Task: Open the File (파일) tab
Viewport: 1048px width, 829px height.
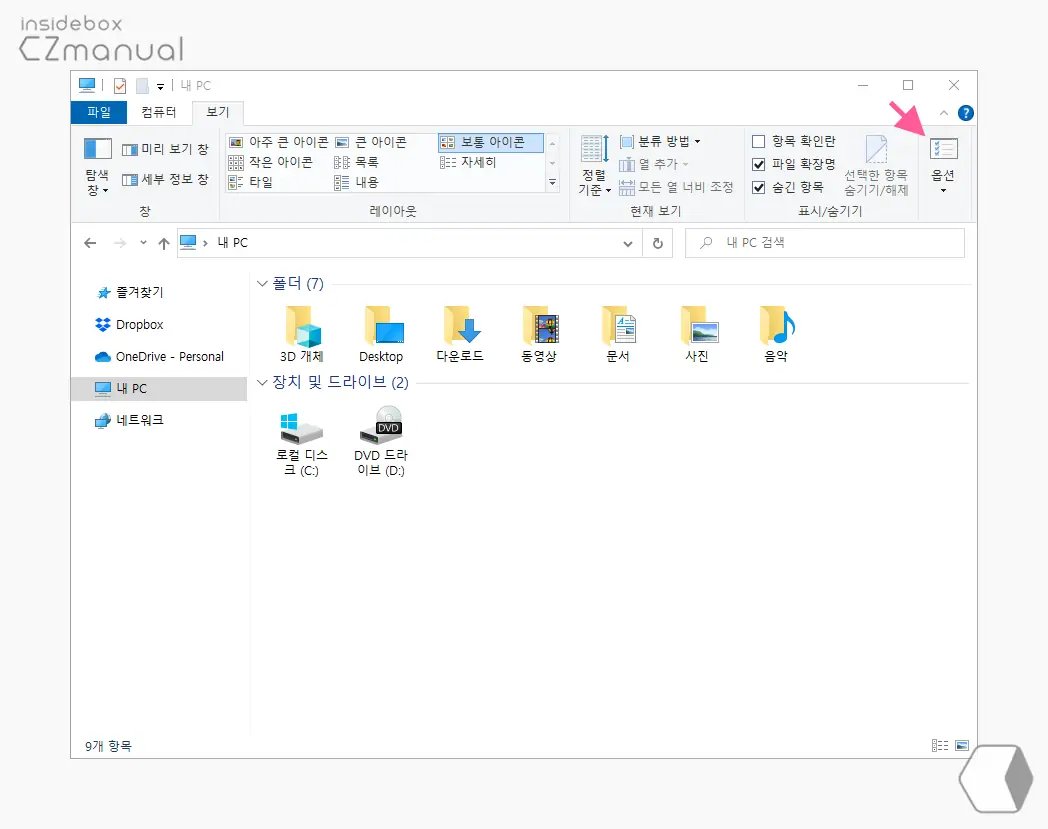Action: 99,112
